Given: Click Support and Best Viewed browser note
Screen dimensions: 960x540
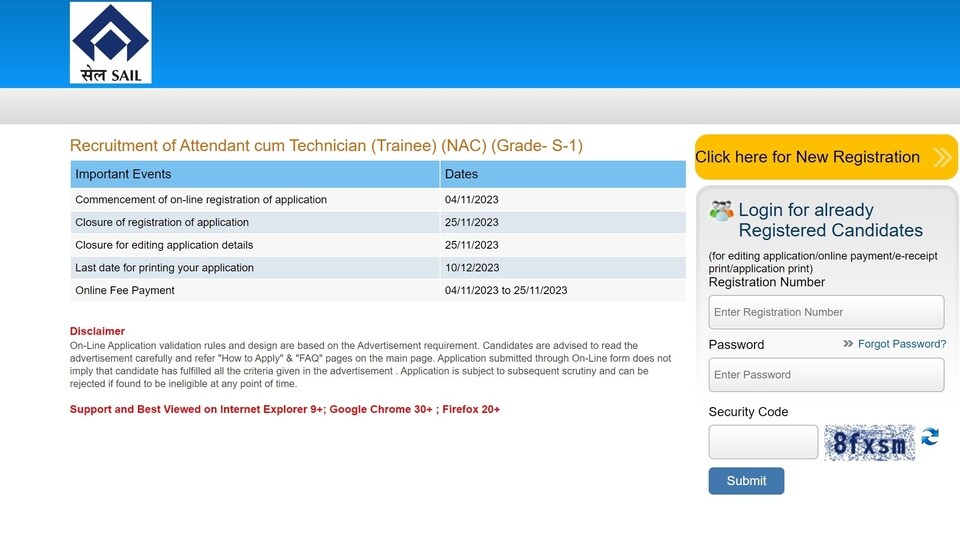Looking at the screenshot, I should [285, 410].
